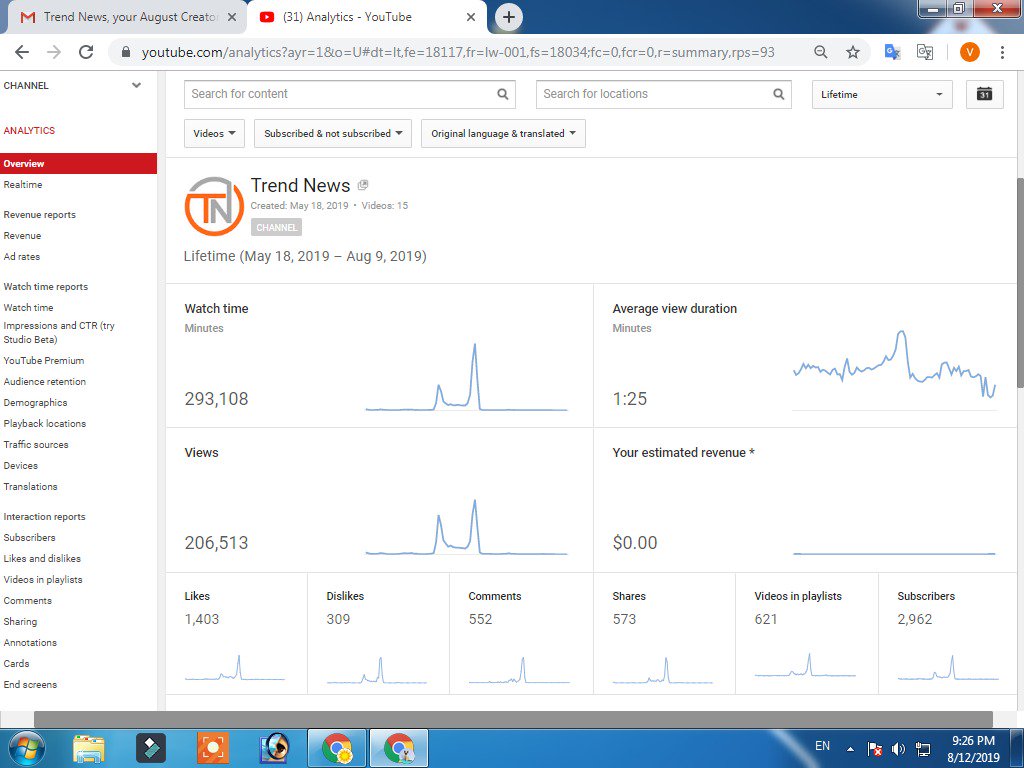Click the search icon in content search box
Screen dimensions: 1024x768
[502, 94]
